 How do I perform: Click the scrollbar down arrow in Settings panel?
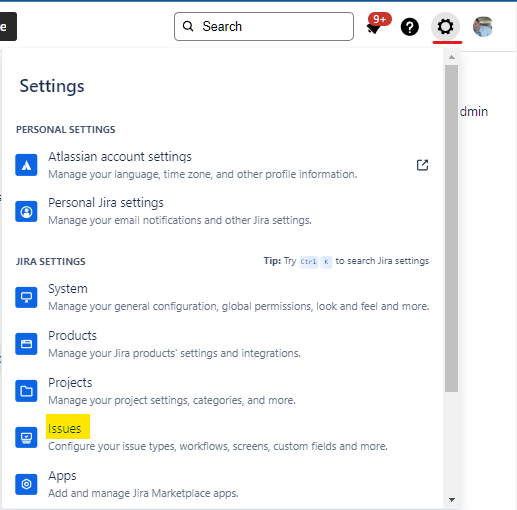[x=452, y=499]
